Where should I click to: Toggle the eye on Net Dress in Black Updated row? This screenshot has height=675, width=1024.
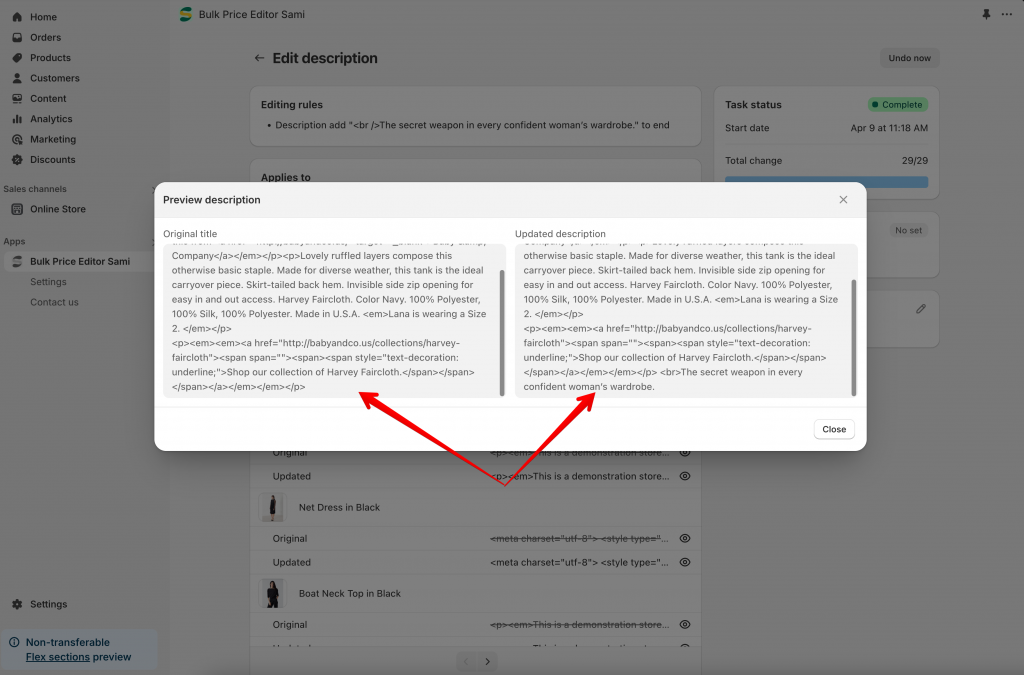(685, 562)
